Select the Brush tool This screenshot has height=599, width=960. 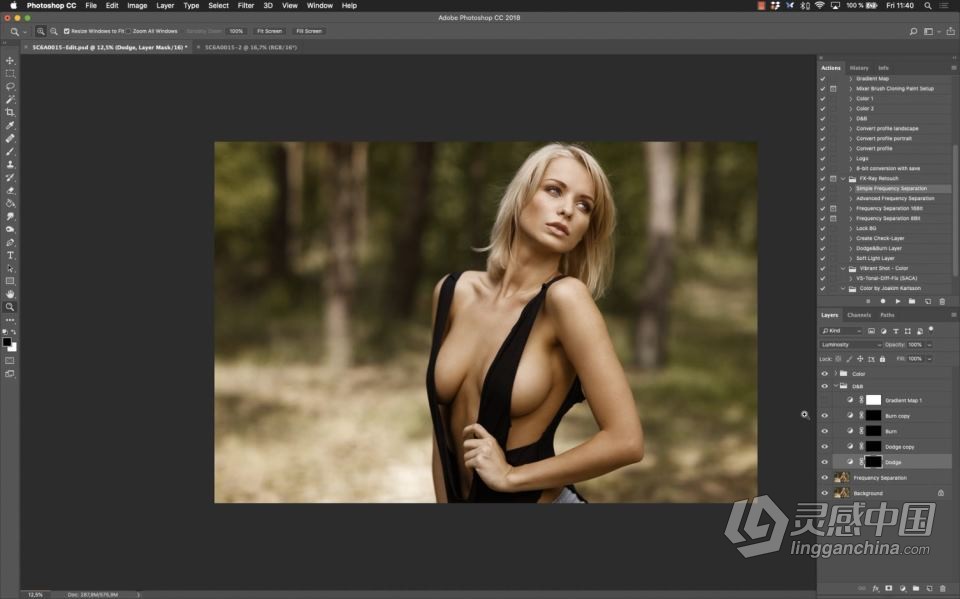coord(10,151)
